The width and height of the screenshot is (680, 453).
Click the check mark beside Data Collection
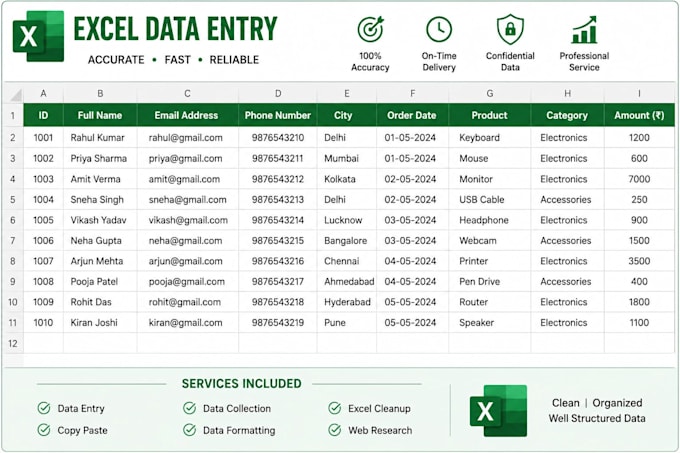[190, 408]
